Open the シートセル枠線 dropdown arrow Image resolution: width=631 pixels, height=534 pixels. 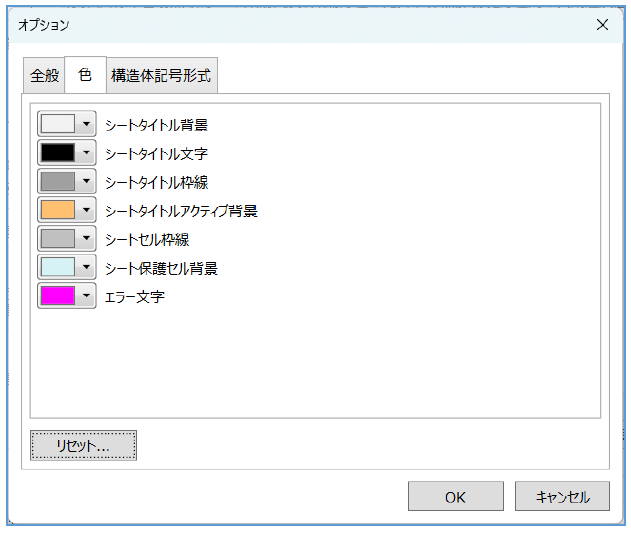[x=87, y=238]
